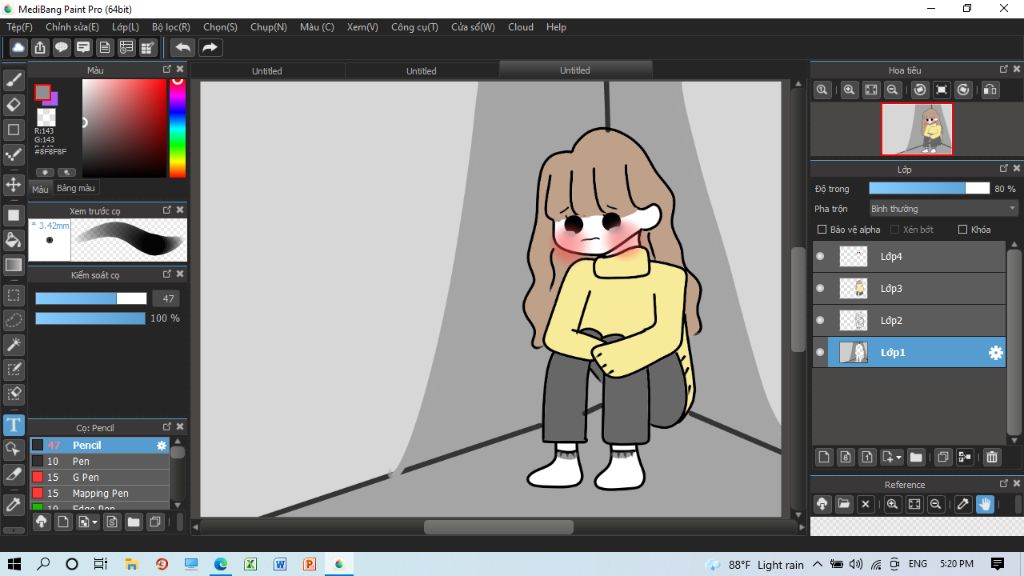Hide layer Lớp1 visibility
This screenshot has width=1024, height=576.
[820, 353]
